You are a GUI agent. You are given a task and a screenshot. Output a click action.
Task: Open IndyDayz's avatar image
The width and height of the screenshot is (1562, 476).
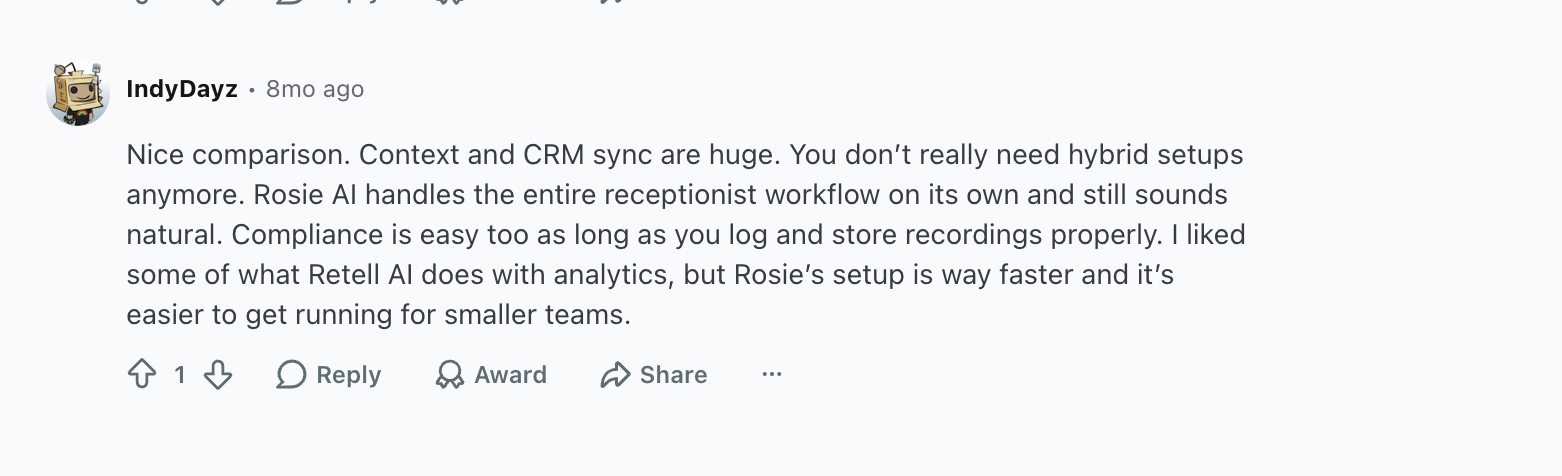click(78, 94)
